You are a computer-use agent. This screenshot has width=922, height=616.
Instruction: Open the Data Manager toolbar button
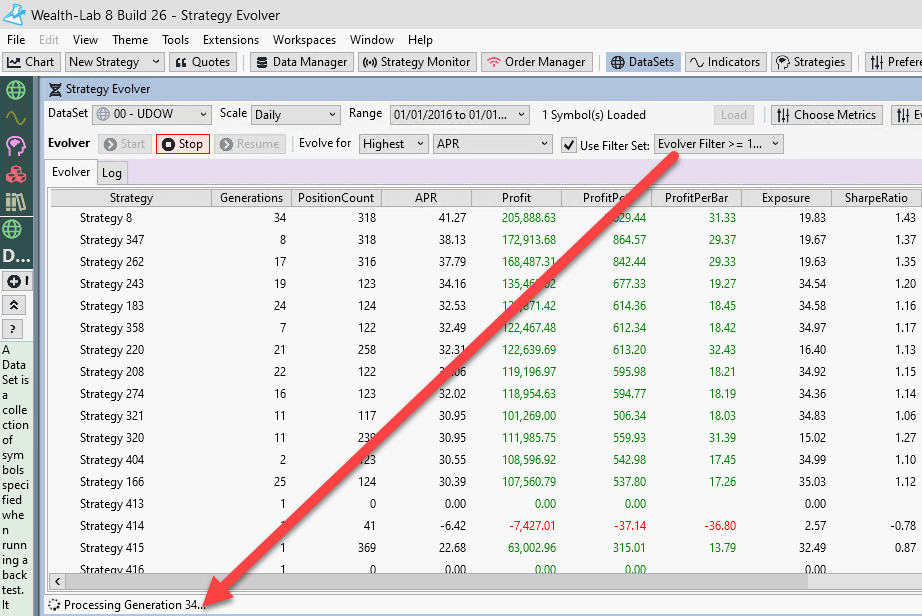coord(300,62)
